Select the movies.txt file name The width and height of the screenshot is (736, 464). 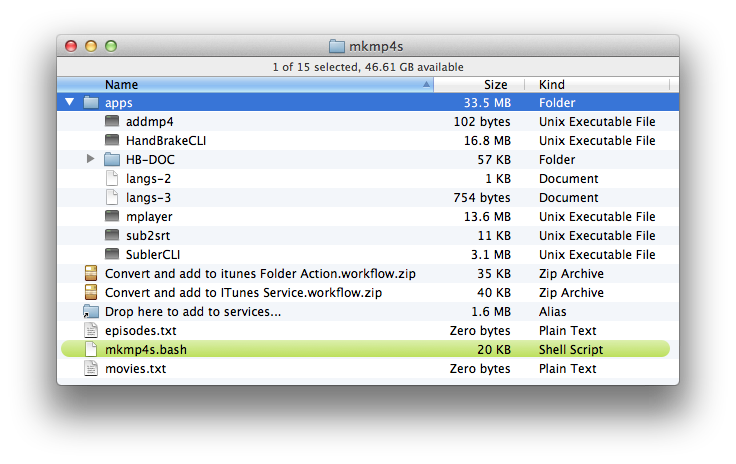(136, 368)
